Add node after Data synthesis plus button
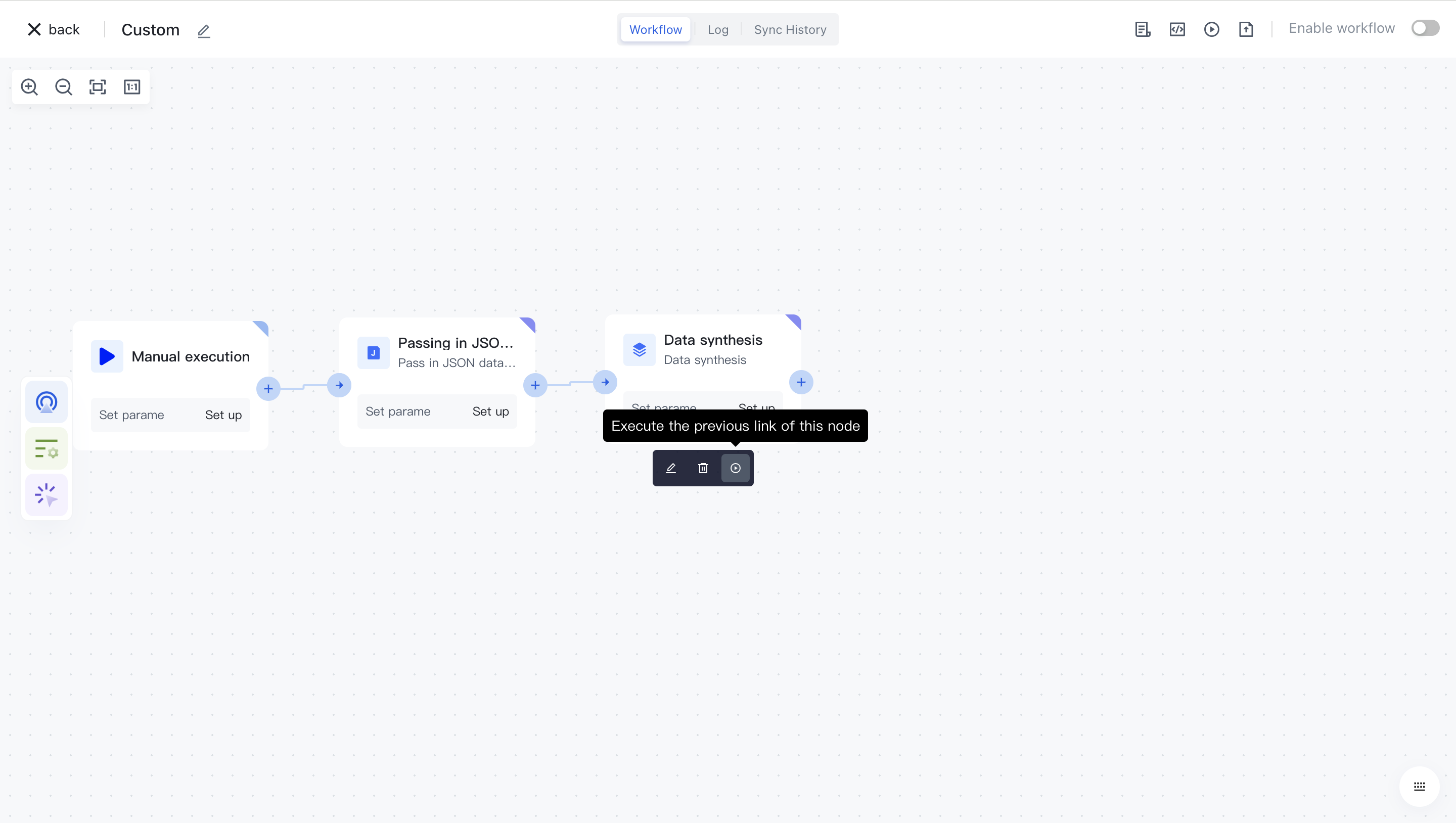The height and width of the screenshot is (823, 1456). [801, 383]
